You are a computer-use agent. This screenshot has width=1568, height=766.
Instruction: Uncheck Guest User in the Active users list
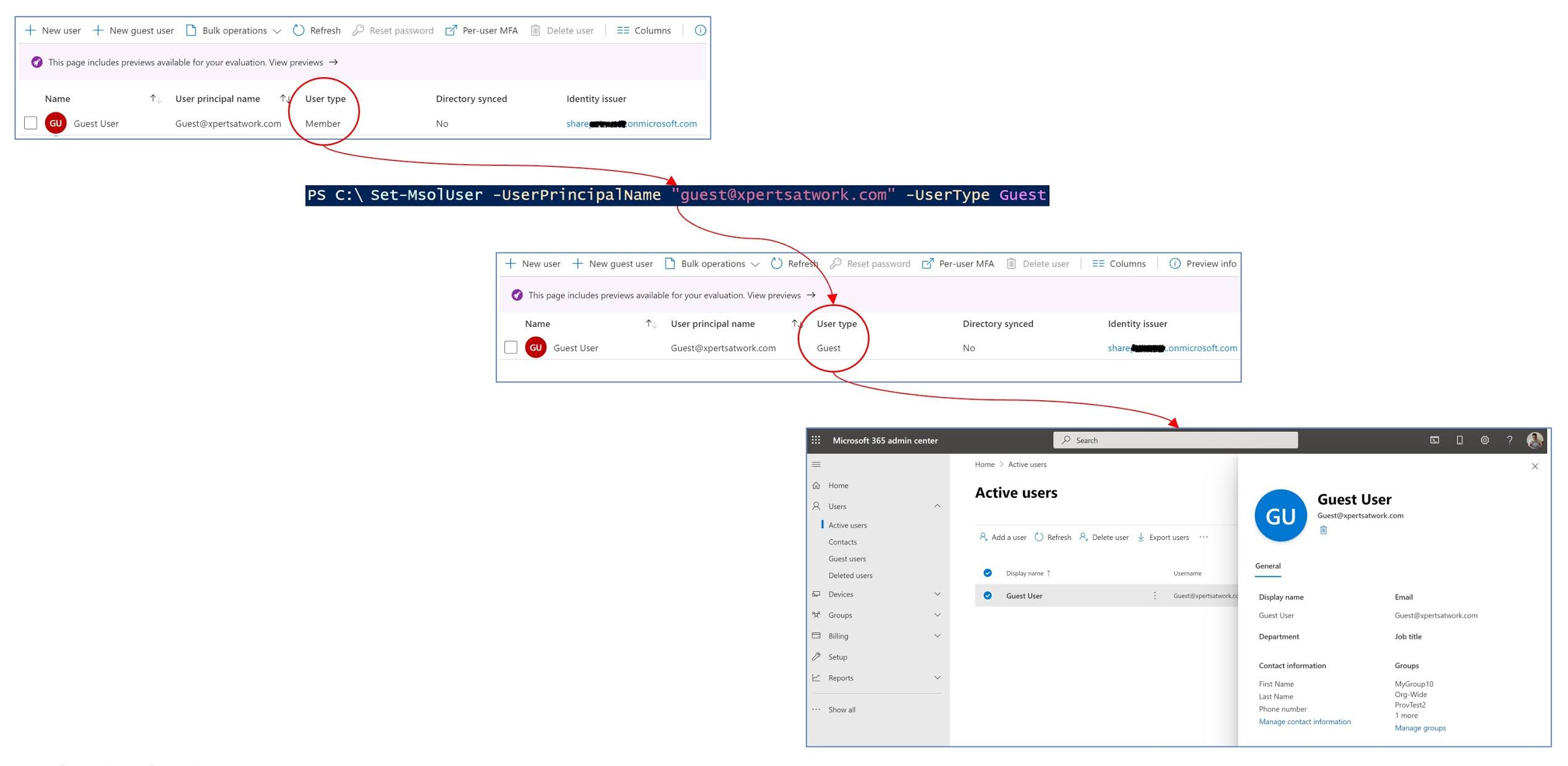987,596
